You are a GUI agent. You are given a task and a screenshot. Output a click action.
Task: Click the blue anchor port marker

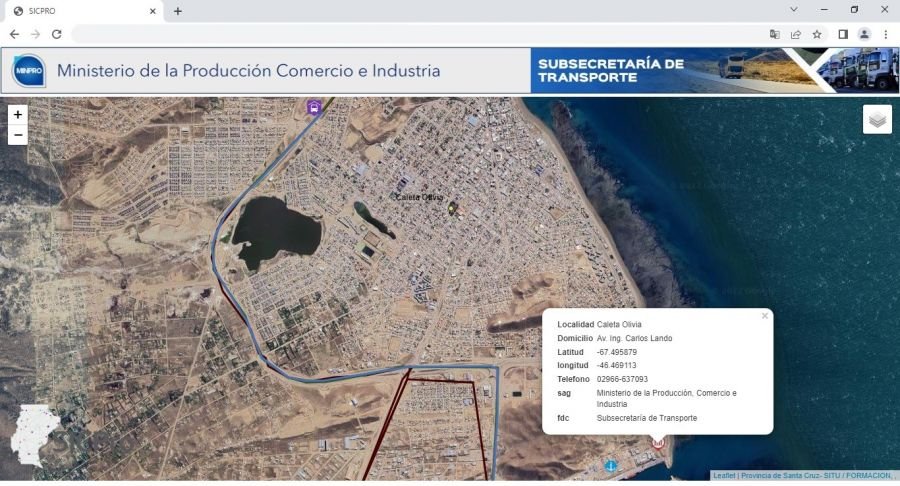[611, 466]
